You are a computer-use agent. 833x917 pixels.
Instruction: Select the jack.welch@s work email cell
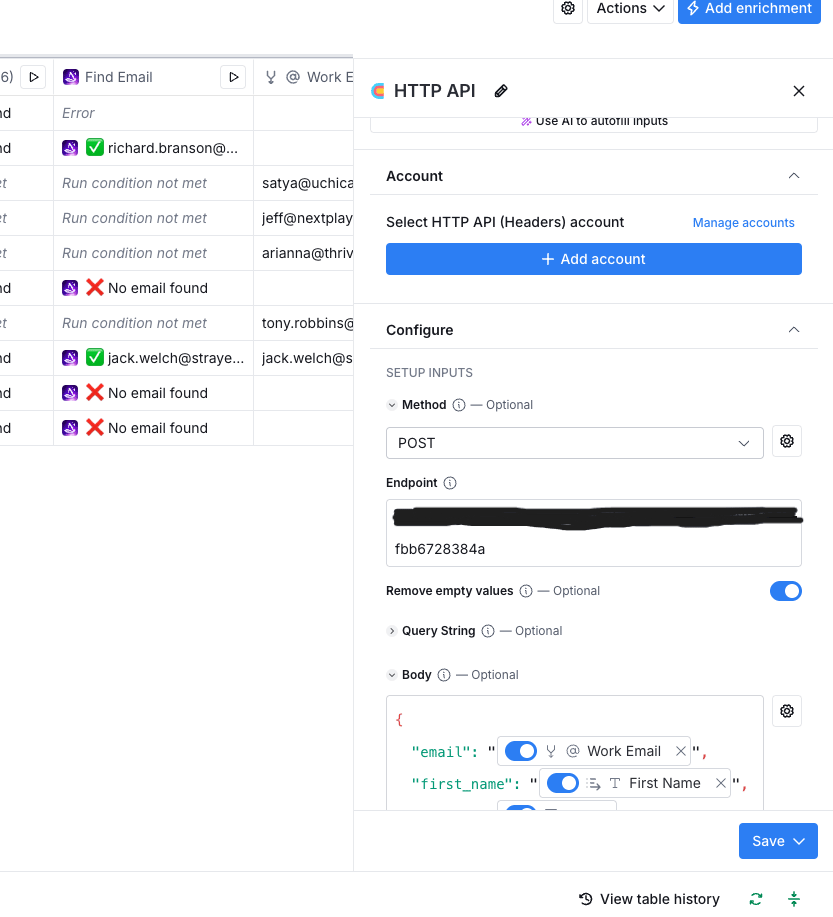click(x=304, y=358)
